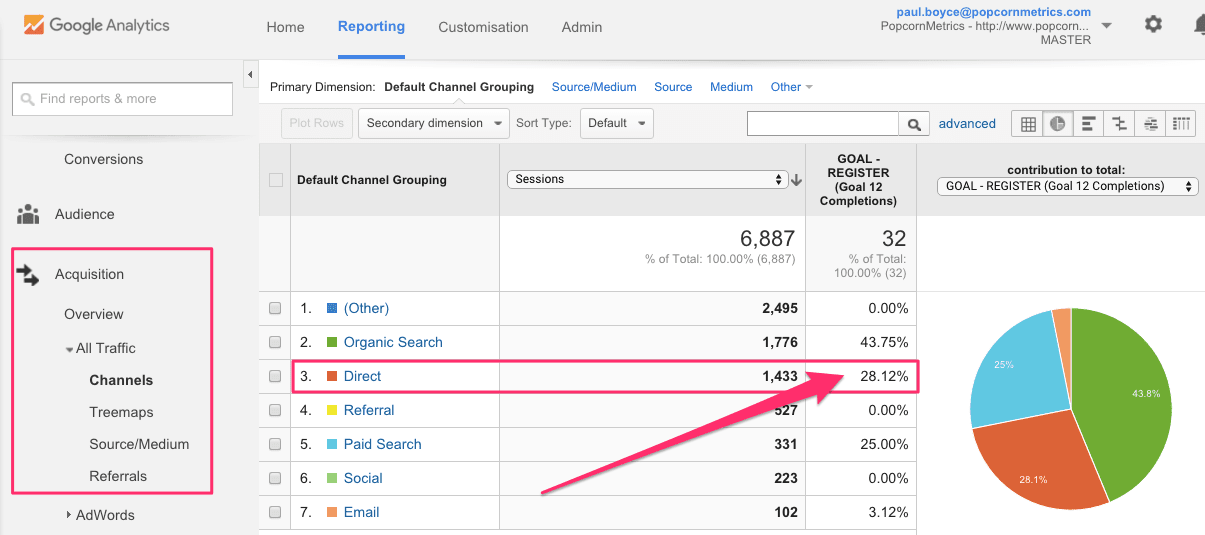Image resolution: width=1205 pixels, height=535 pixels.
Task: Check the Social row checkbox
Action: point(276,478)
